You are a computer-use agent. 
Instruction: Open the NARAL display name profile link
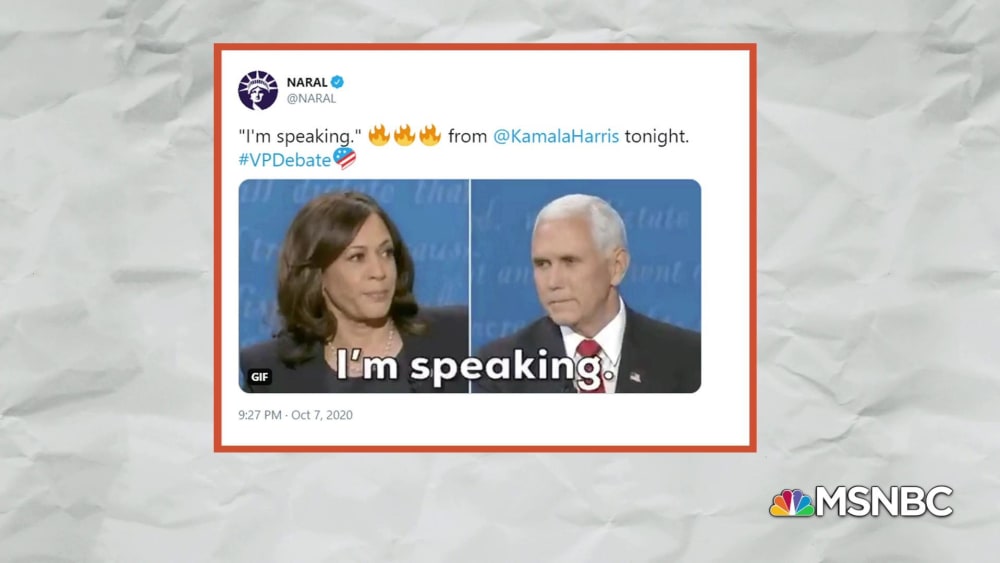coord(307,82)
